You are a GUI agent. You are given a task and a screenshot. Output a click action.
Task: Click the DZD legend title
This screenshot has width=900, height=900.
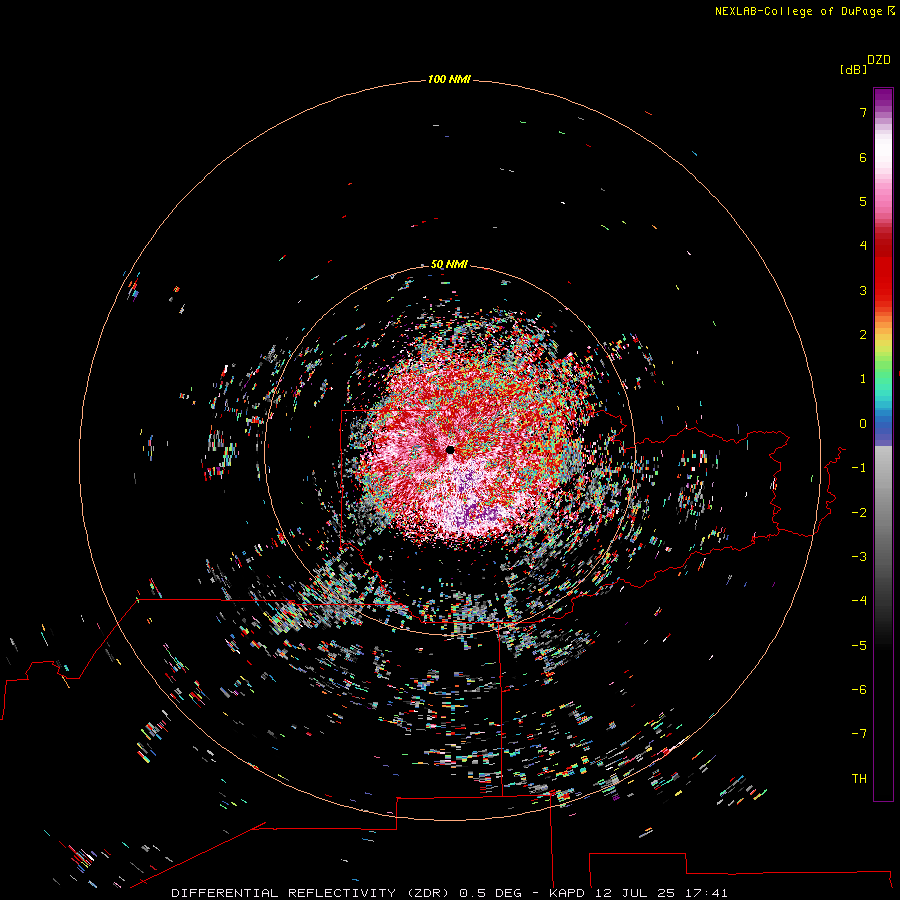[879, 60]
